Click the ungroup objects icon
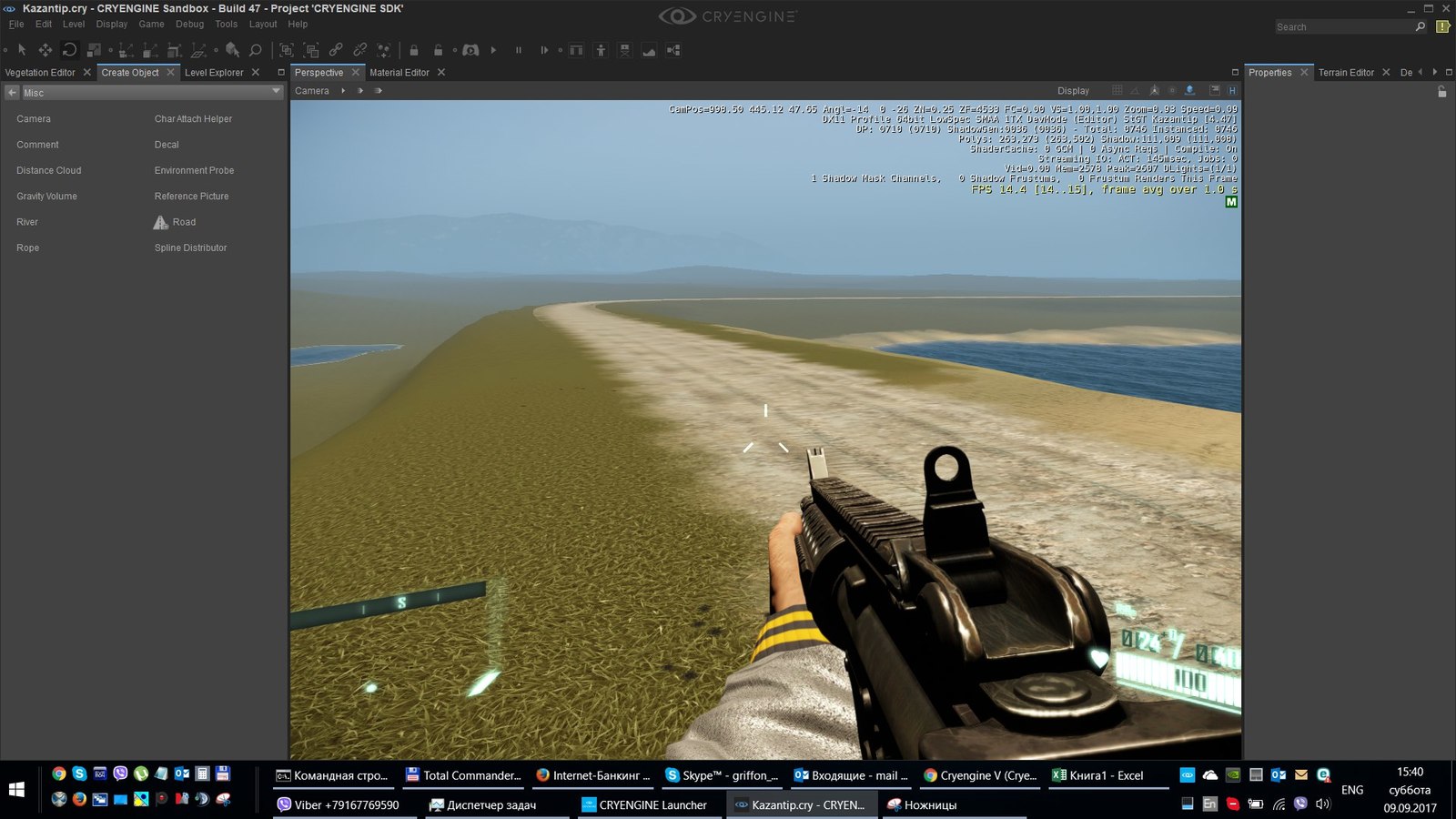The width and height of the screenshot is (1456, 819). click(x=311, y=50)
